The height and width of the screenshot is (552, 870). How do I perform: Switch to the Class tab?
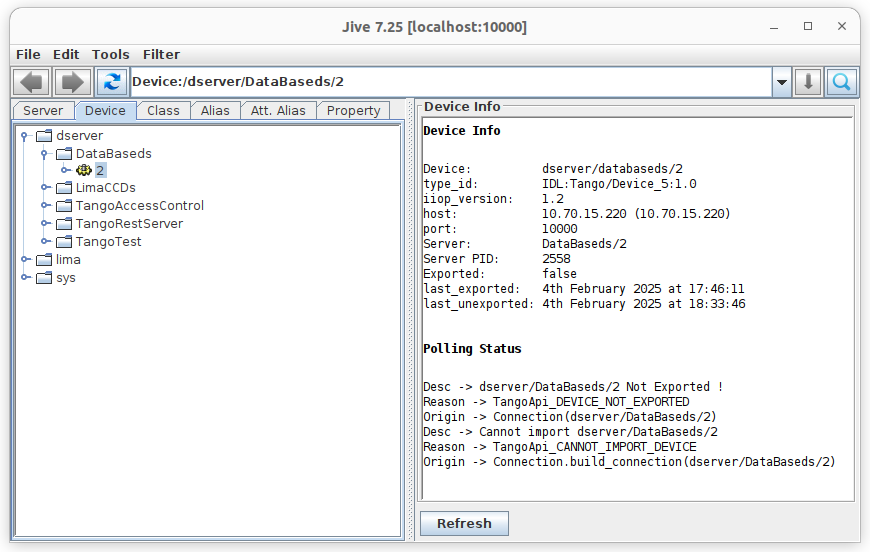163,110
